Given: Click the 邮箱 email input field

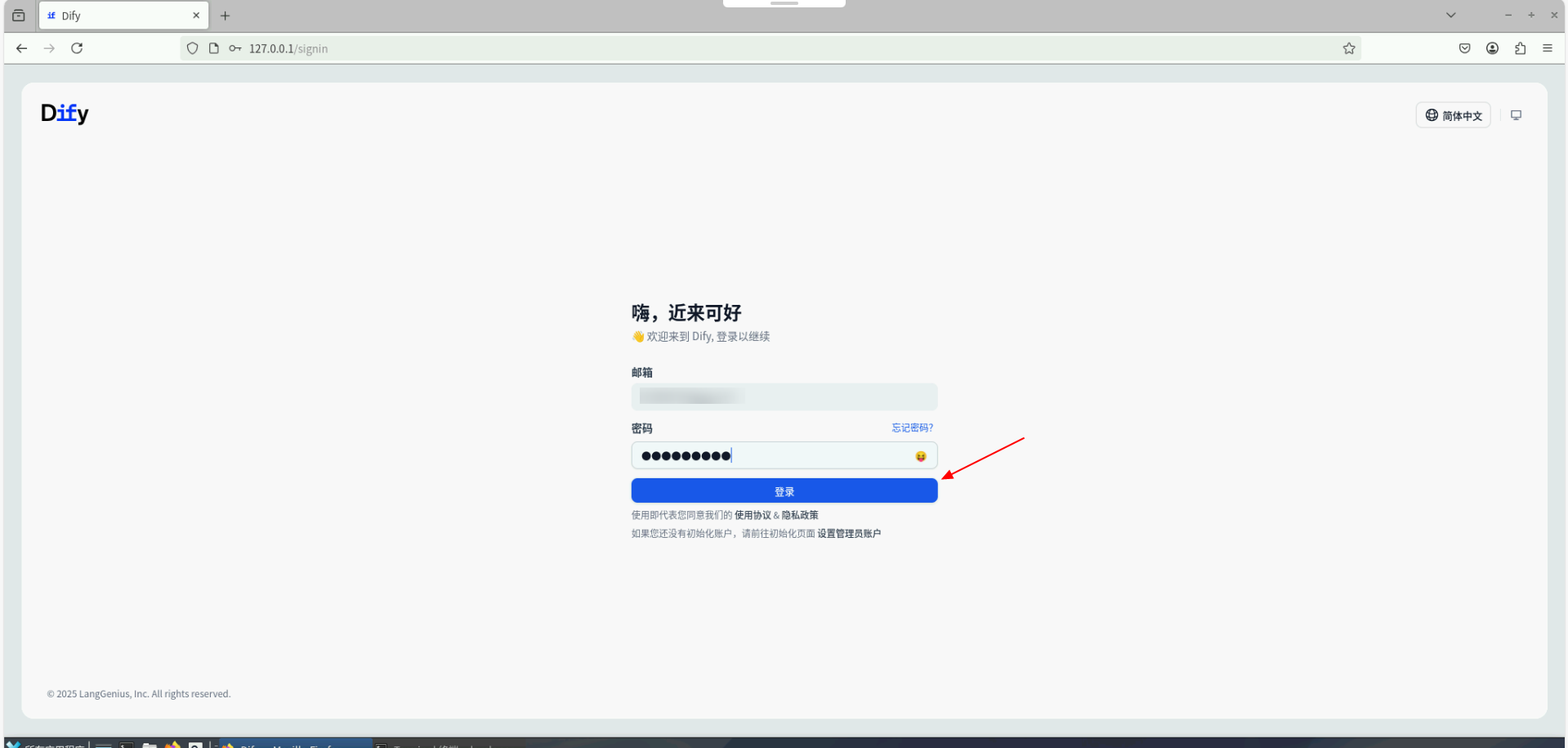Looking at the screenshot, I should tap(784, 397).
